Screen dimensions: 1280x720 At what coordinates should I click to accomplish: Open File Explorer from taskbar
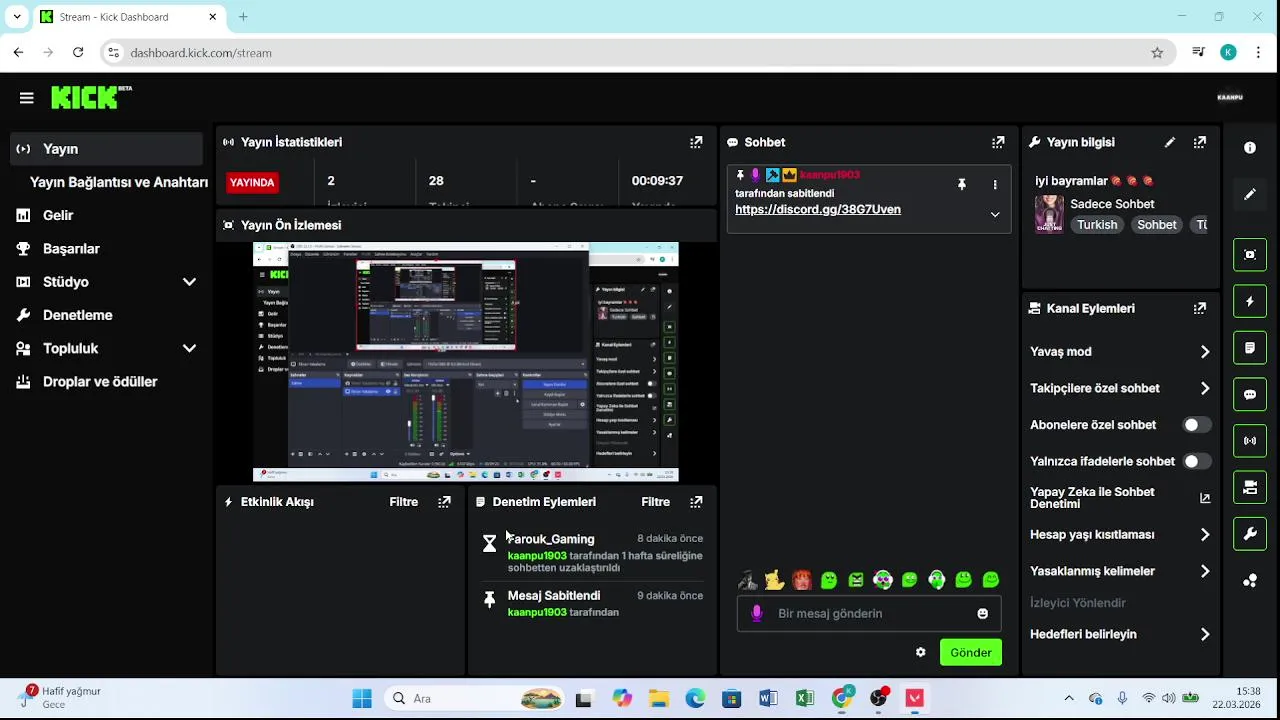point(658,698)
